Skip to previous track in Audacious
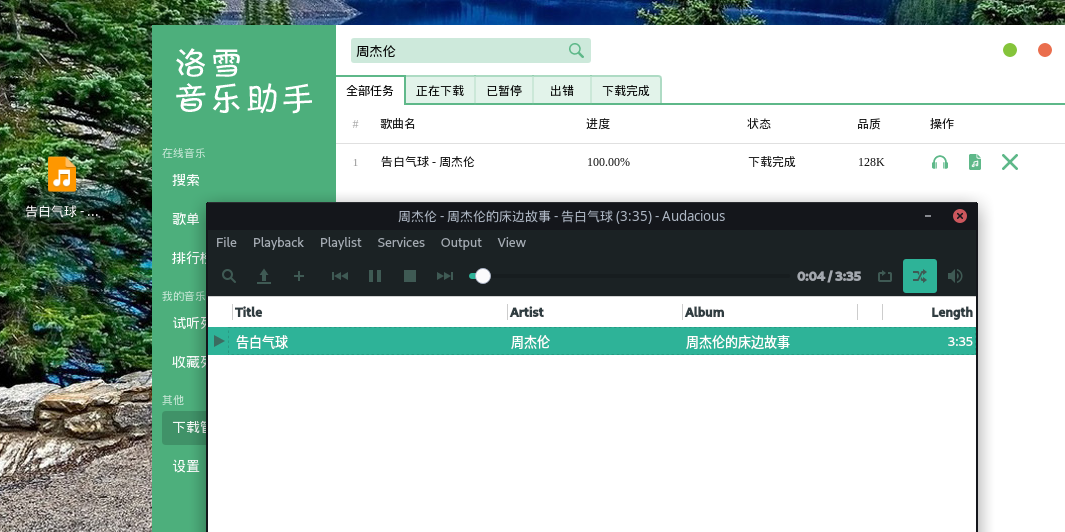This screenshot has height=532, width=1065. tap(340, 276)
